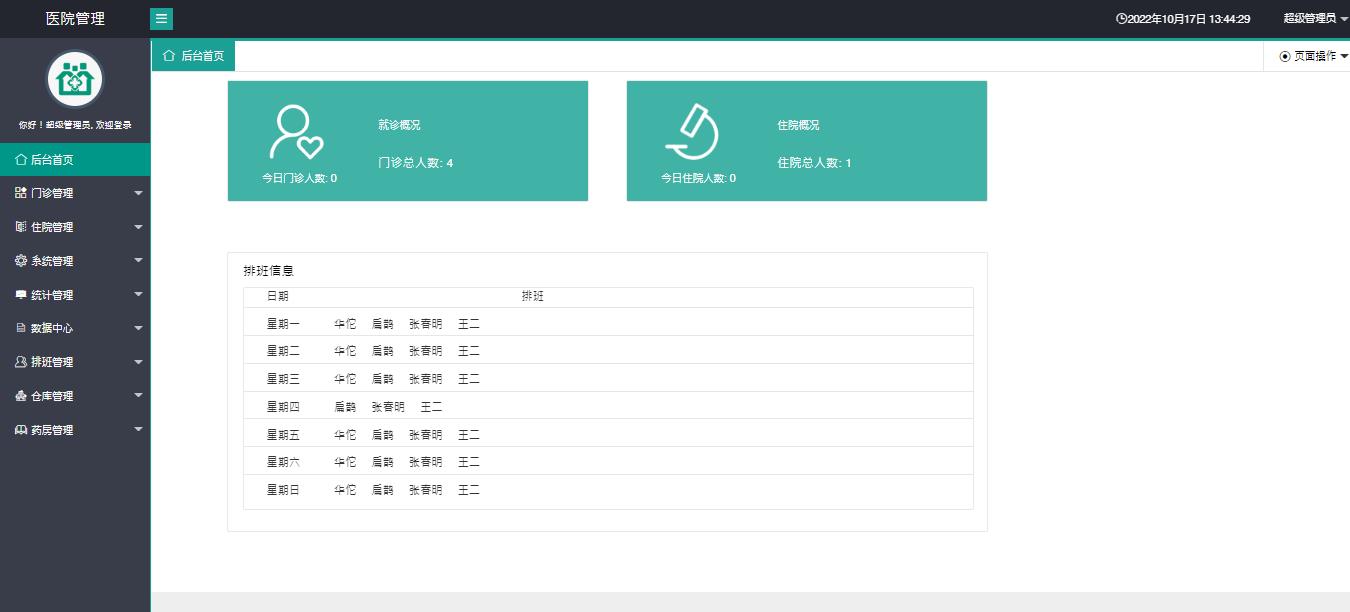Click the 门诊总人数: 4 text
1350x612 pixels.
pyautogui.click(x=415, y=163)
